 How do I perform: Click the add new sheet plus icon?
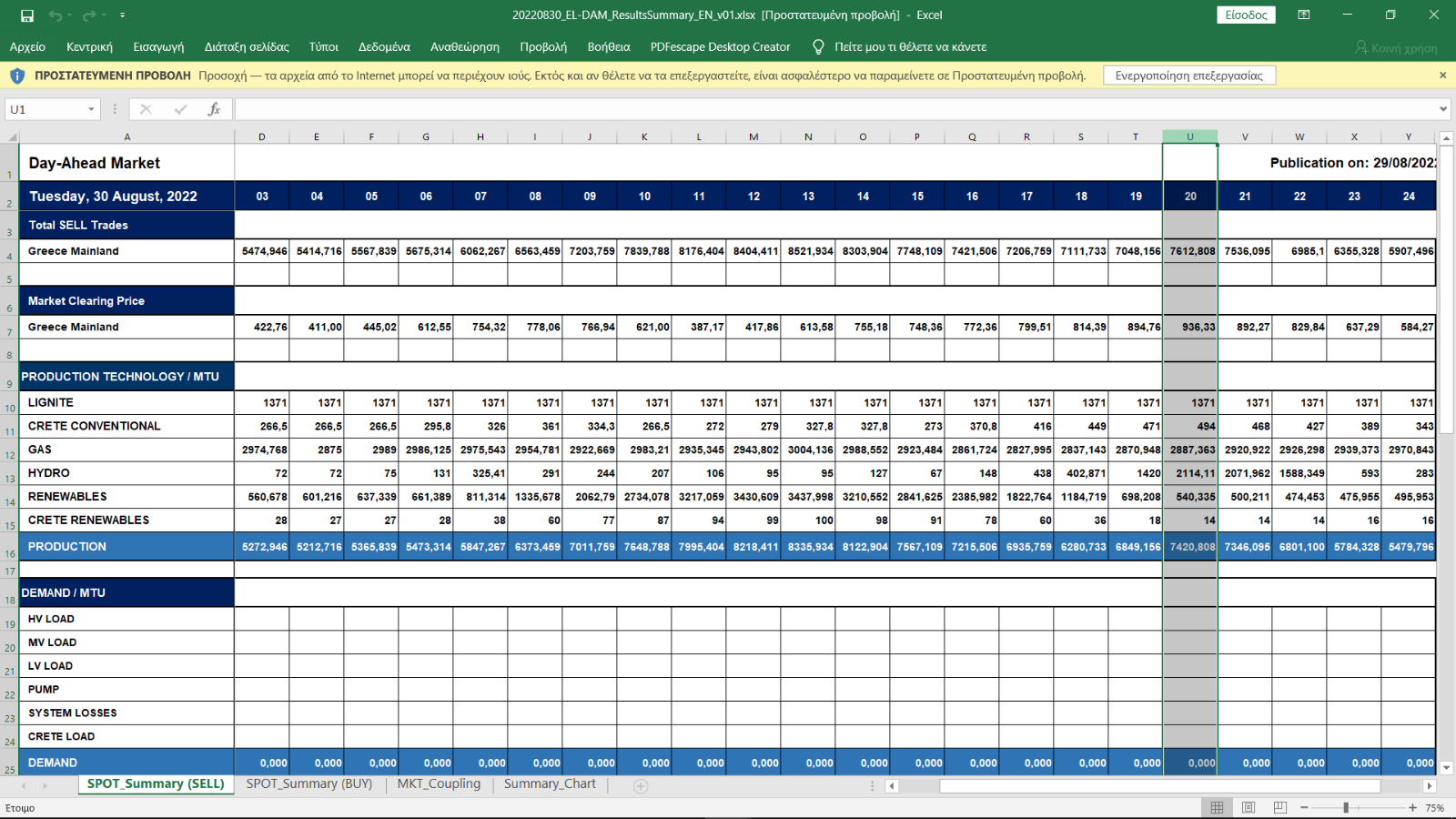(x=641, y=786)
